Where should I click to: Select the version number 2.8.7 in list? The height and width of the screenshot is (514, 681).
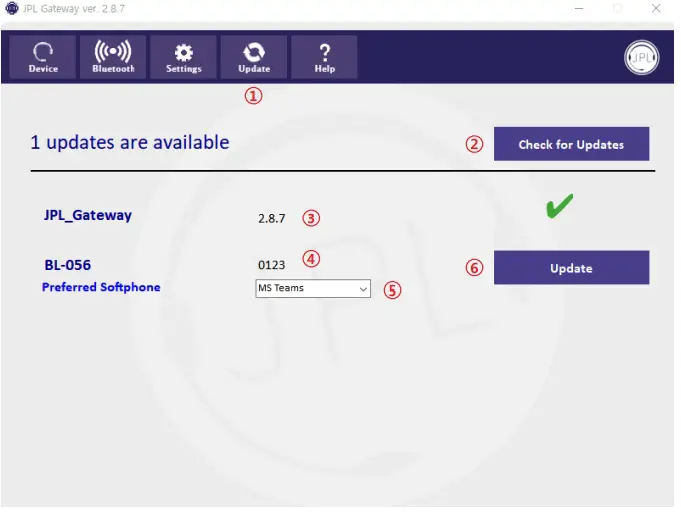coord(271,218)
